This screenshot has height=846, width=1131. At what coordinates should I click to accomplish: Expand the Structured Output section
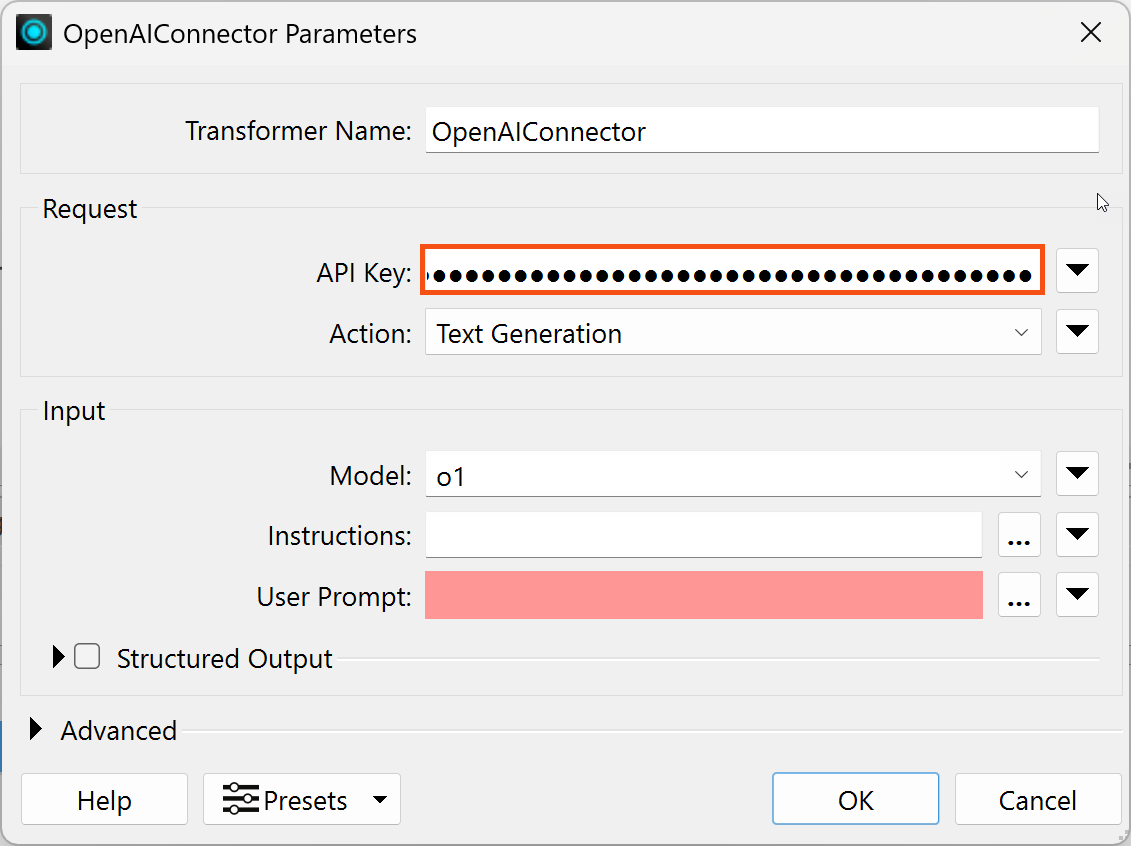(x=58, y=656)
